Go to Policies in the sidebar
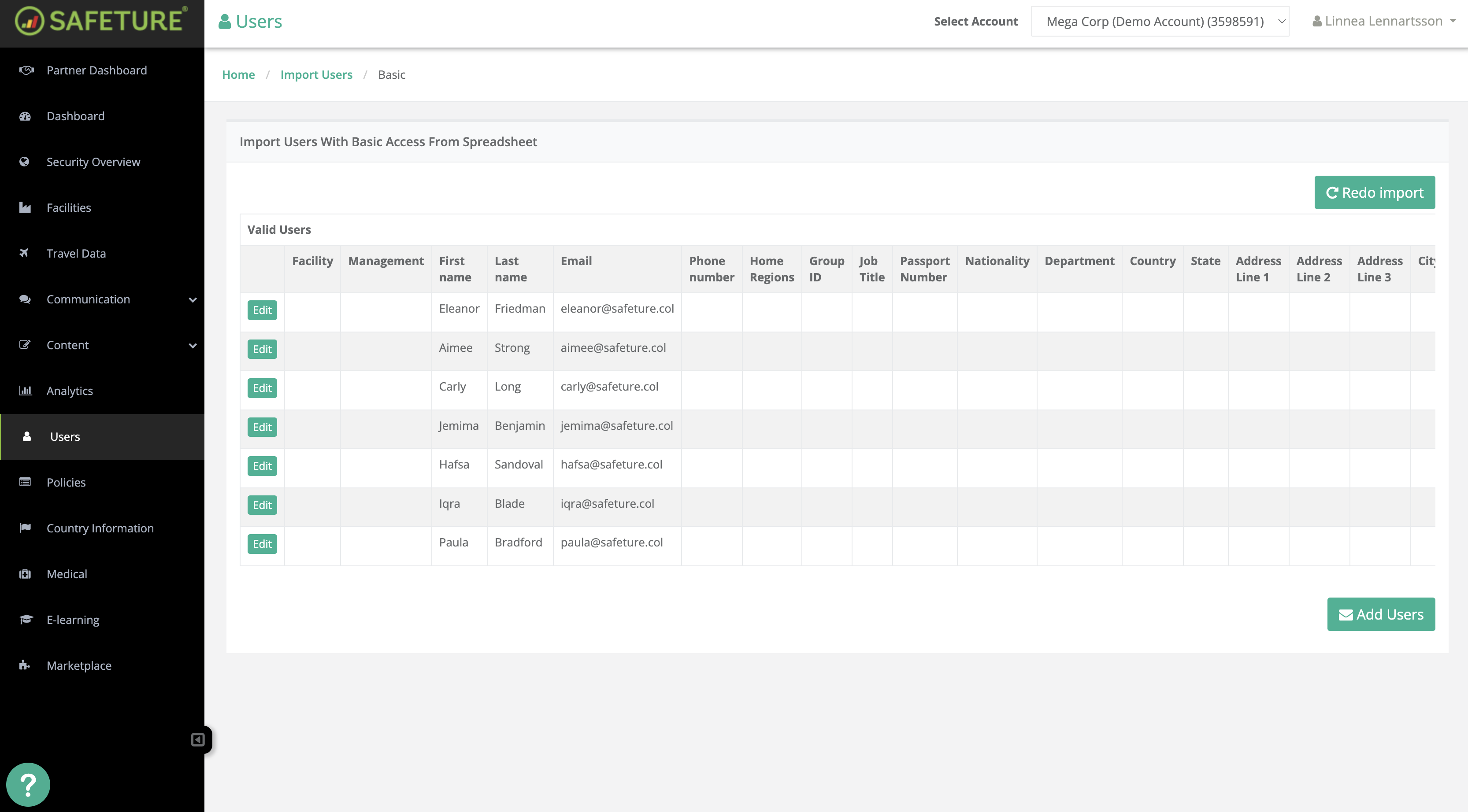 [x=66, y=482]
